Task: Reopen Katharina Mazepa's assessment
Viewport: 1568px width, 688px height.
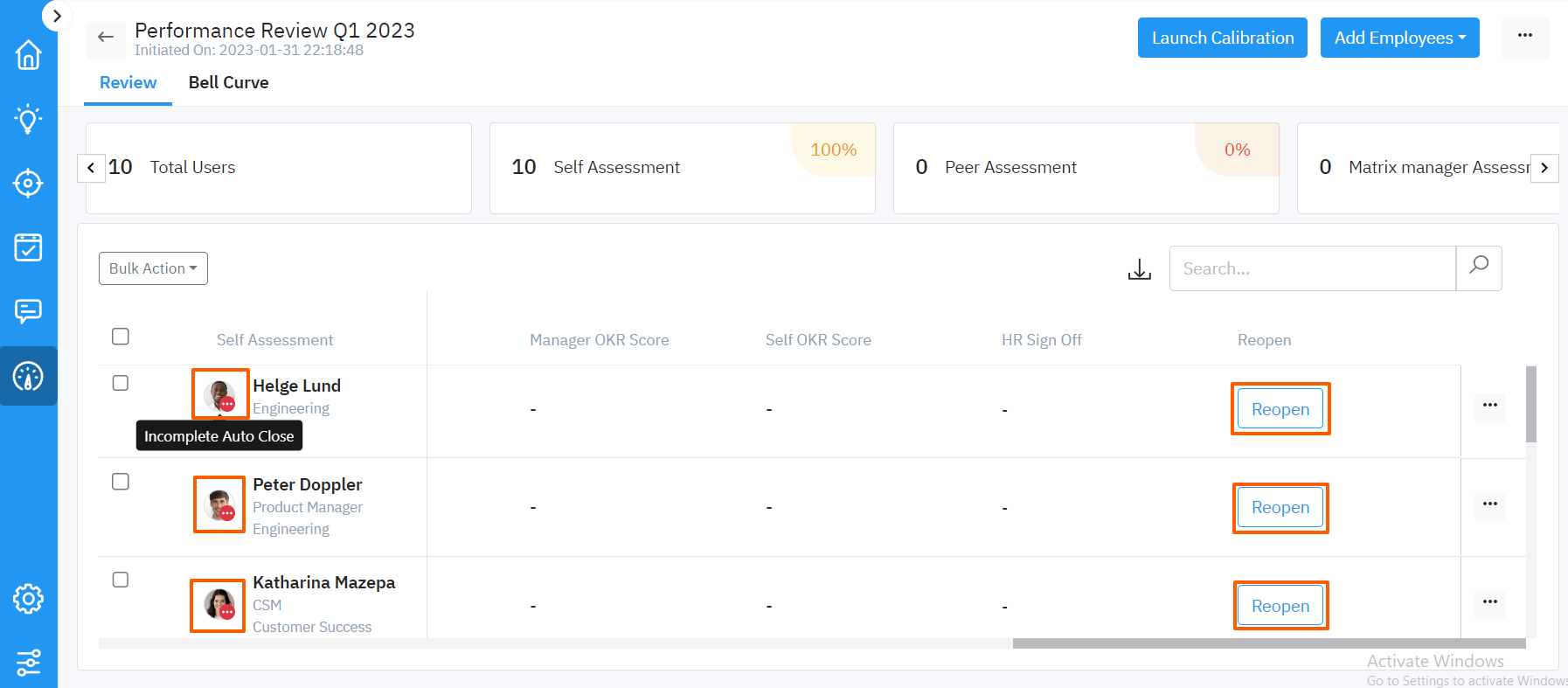Action: (1280, 606)
